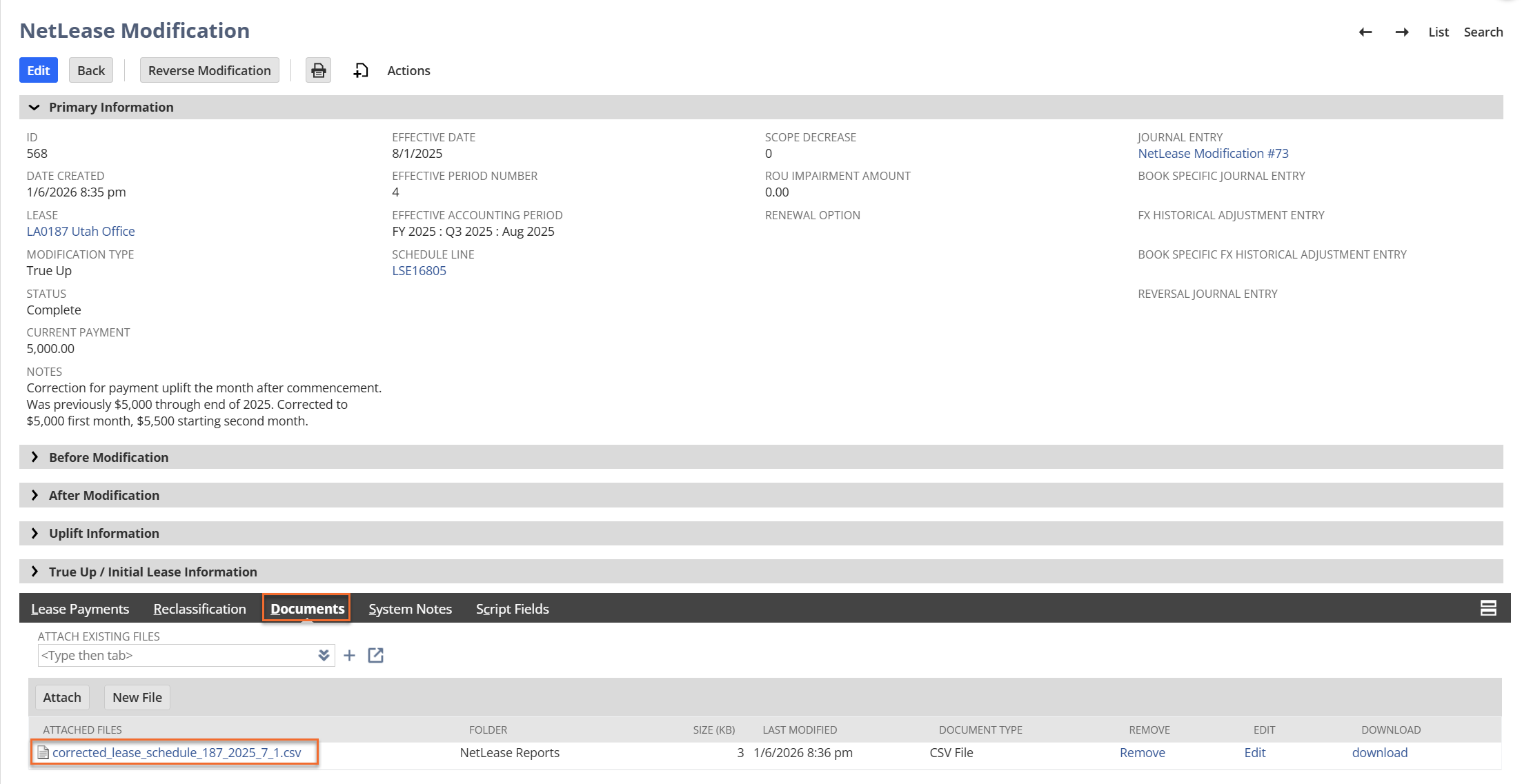Open journal entry NetLease Modification #73
The width and height of the screenshot is (1522, 784).
tap(1213, 153)
